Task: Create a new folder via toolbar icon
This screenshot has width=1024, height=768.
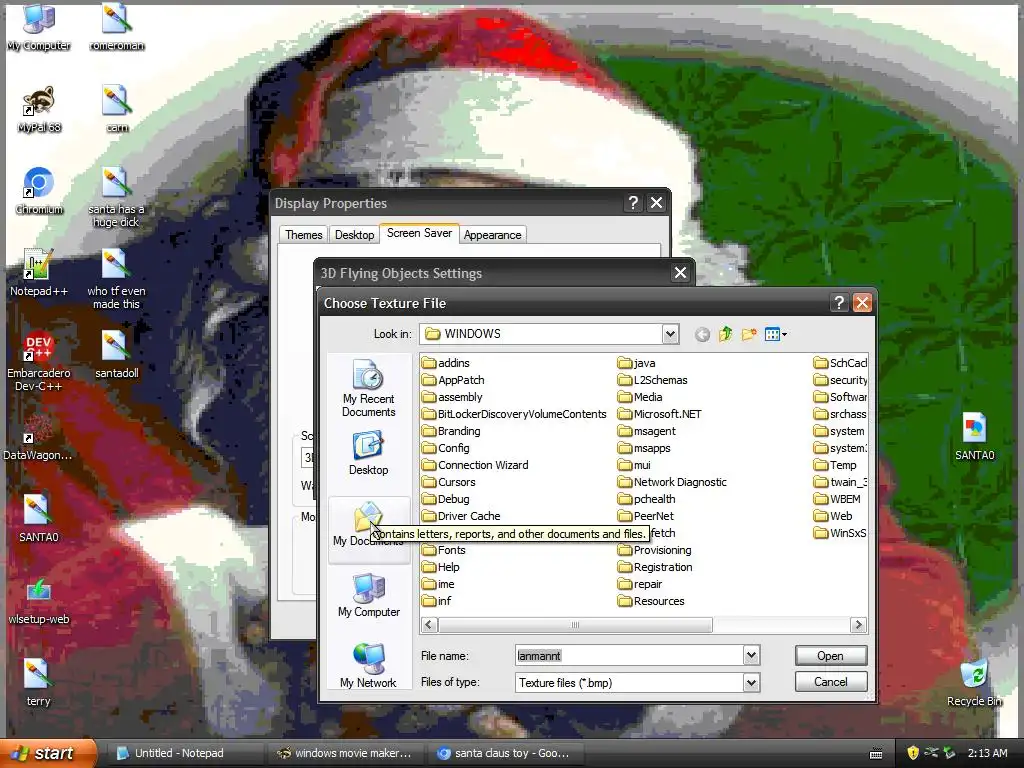Action: (749, 335)
